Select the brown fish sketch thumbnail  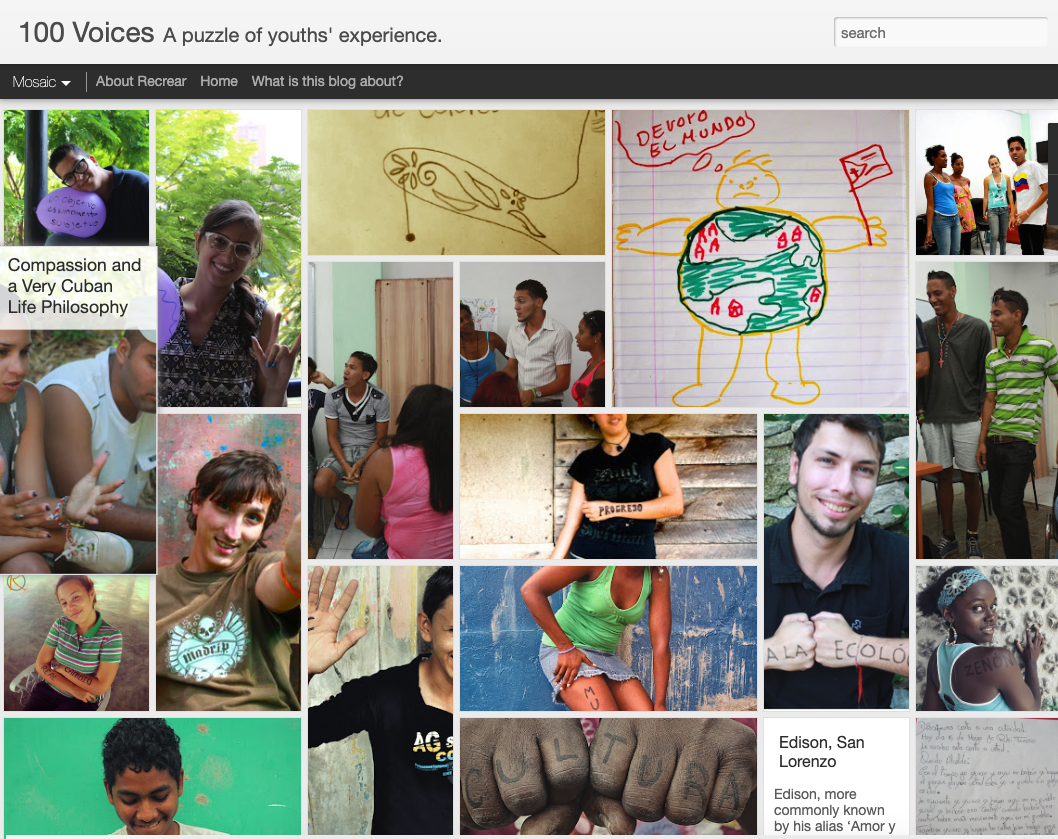tap(456, 182)
